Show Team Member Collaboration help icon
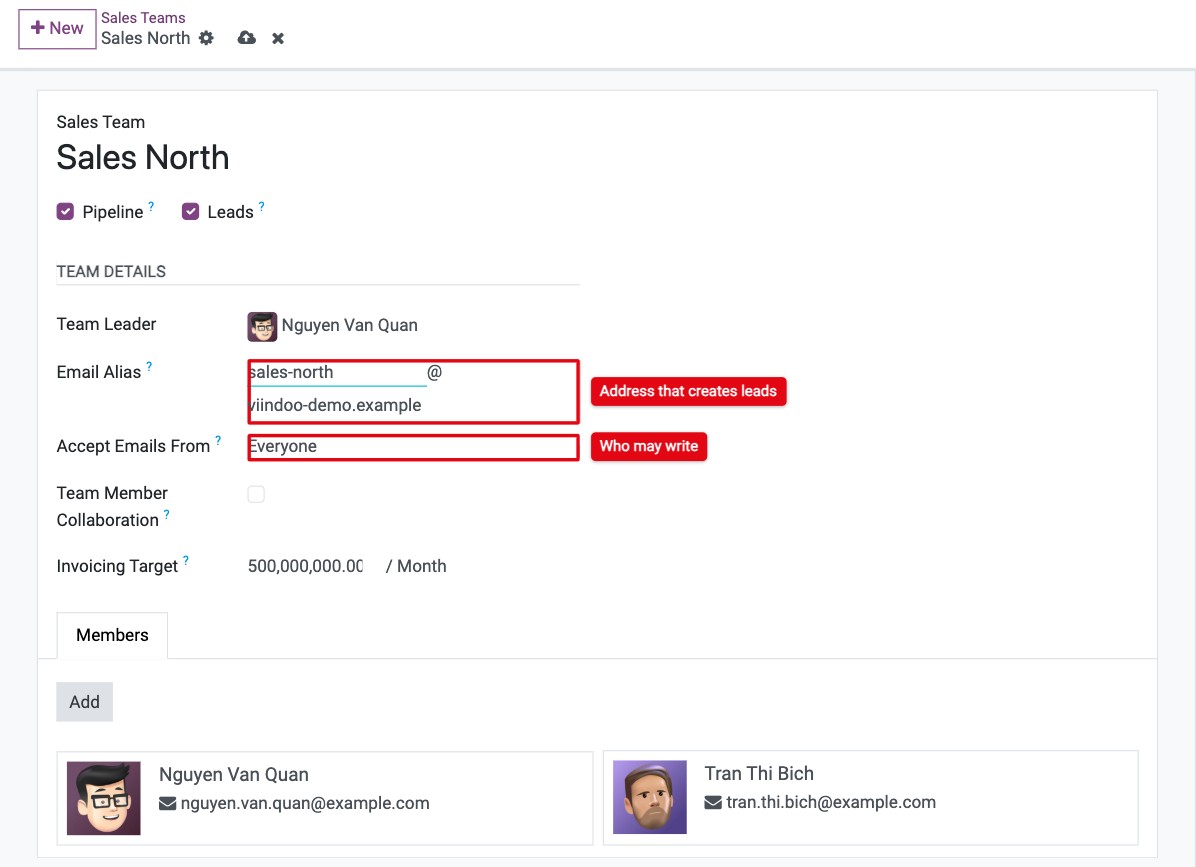Screen dimensions: 1196x867 (x=166, y=515)
